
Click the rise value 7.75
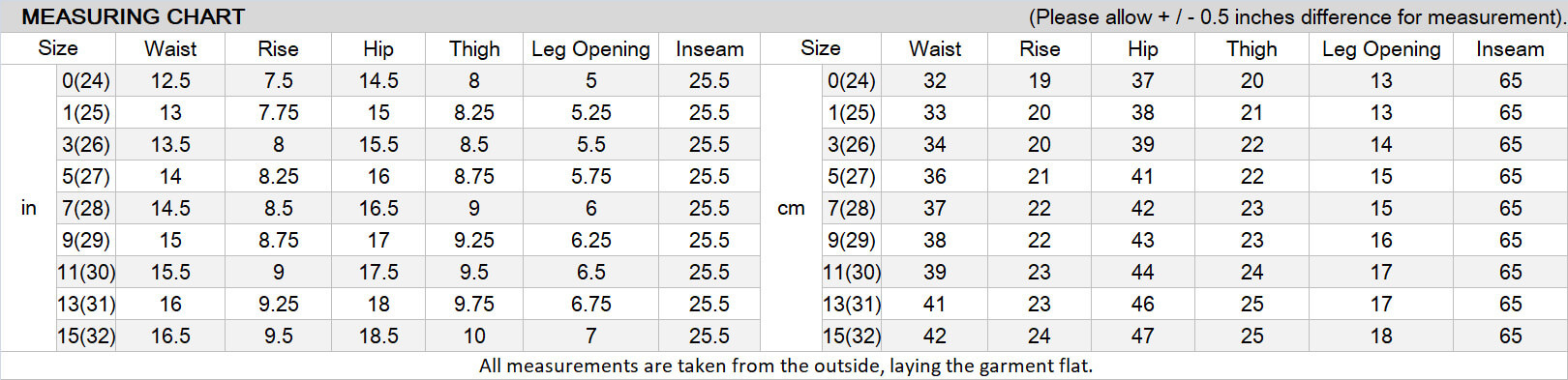[x=279, y=112]
